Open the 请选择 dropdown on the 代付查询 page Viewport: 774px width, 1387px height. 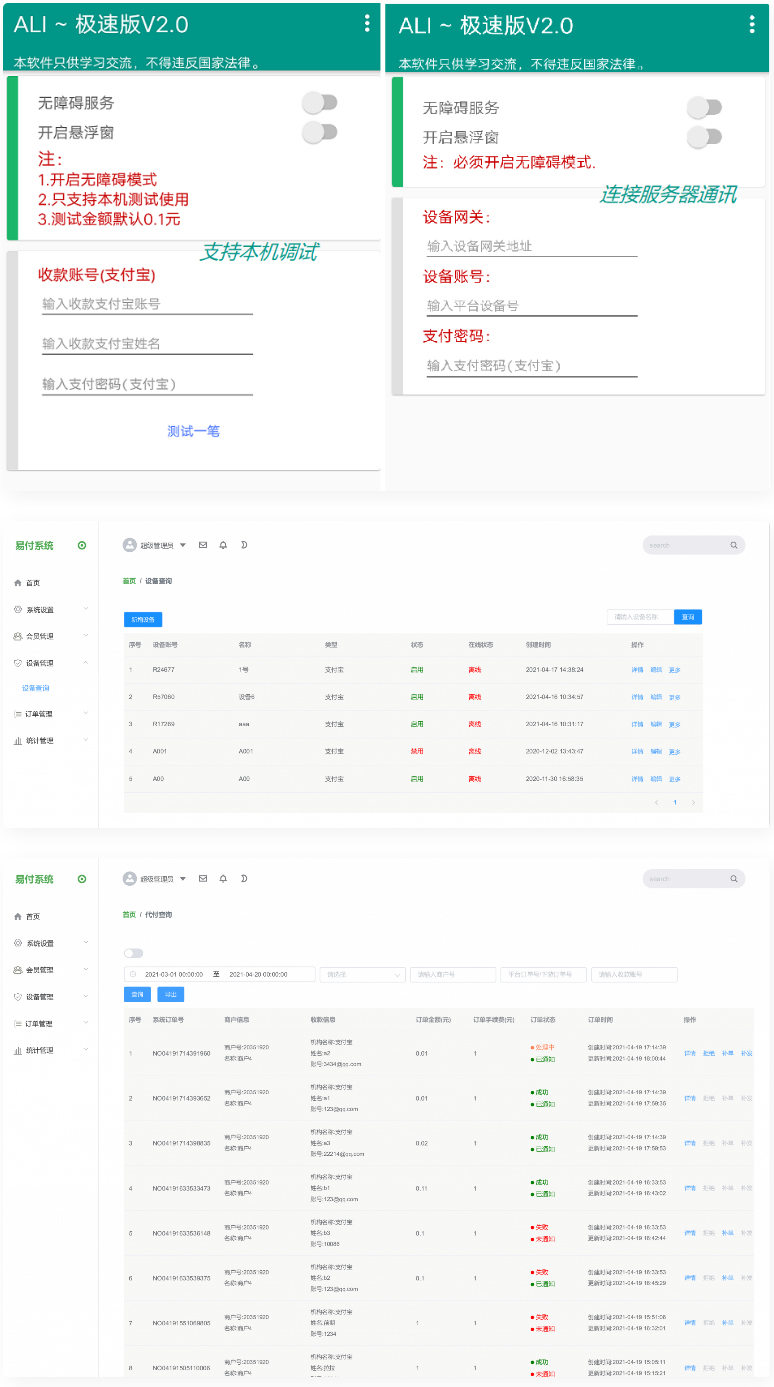pos(361,974)
